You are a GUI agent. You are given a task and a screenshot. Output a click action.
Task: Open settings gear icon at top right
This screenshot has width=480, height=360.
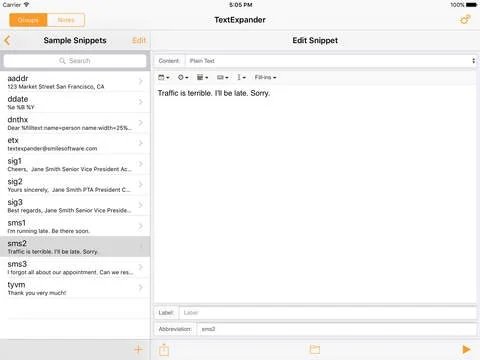[465, 20]
